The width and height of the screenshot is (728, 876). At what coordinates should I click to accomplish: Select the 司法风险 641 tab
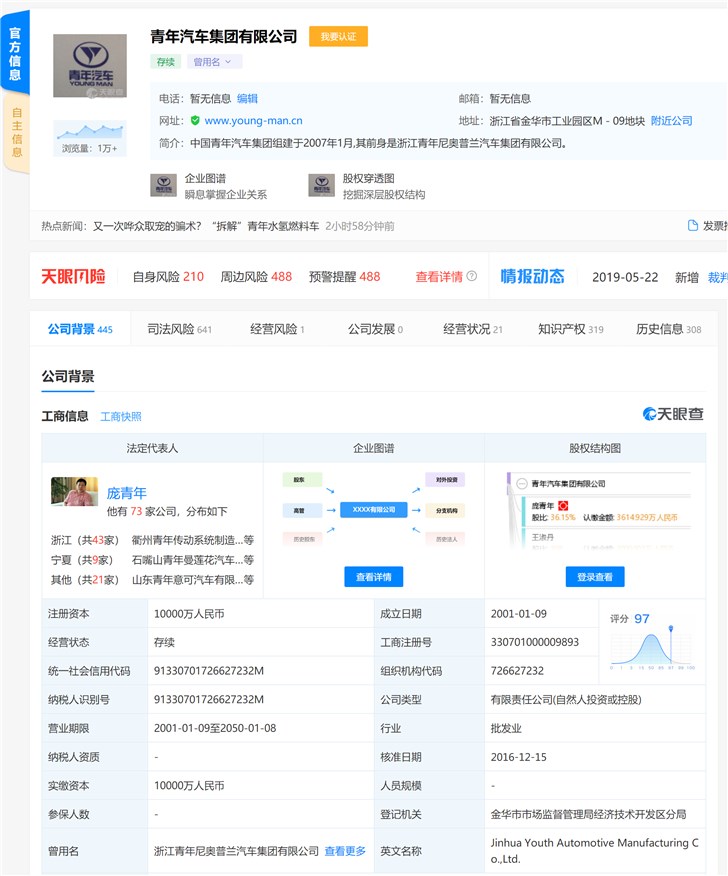pos(179,329)
